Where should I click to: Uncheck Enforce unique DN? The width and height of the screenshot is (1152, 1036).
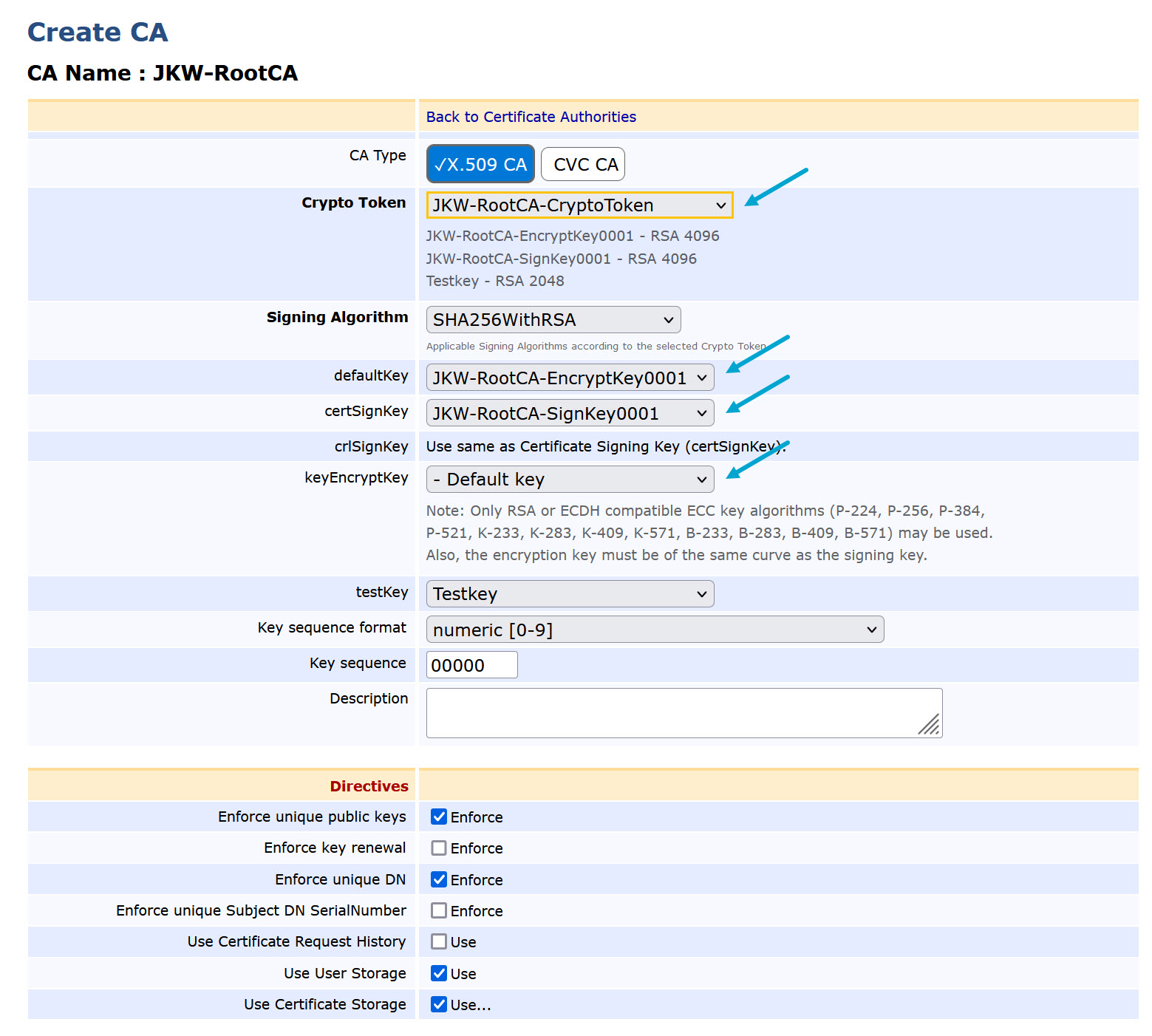(x=439, y=879)
